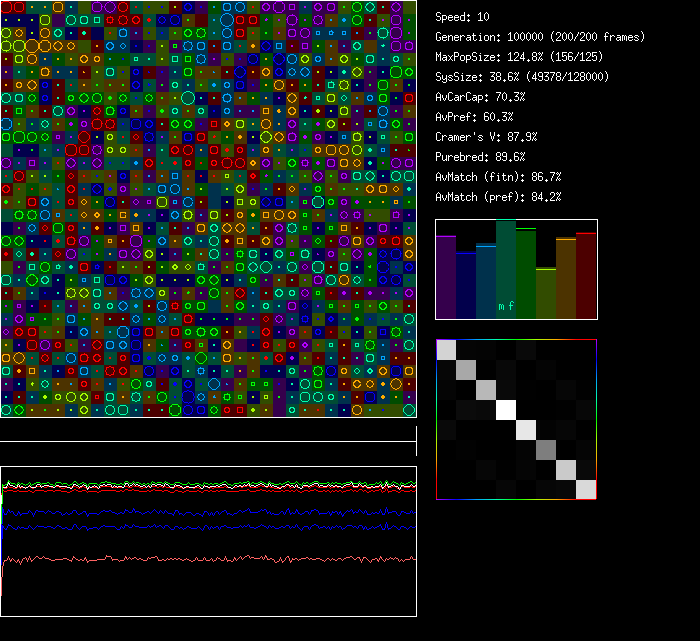Click the Speed: 10 readout
This screenshot has height=641, width=700.
pos(462,17)
